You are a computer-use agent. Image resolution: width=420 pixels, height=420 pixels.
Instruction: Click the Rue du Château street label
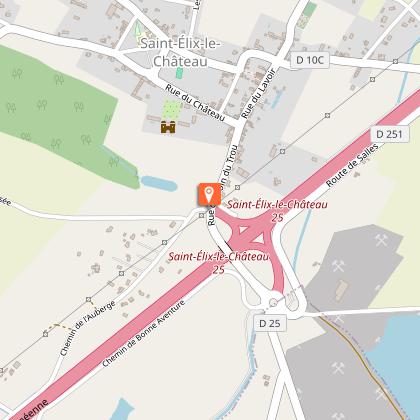click(x=195, y=103)
